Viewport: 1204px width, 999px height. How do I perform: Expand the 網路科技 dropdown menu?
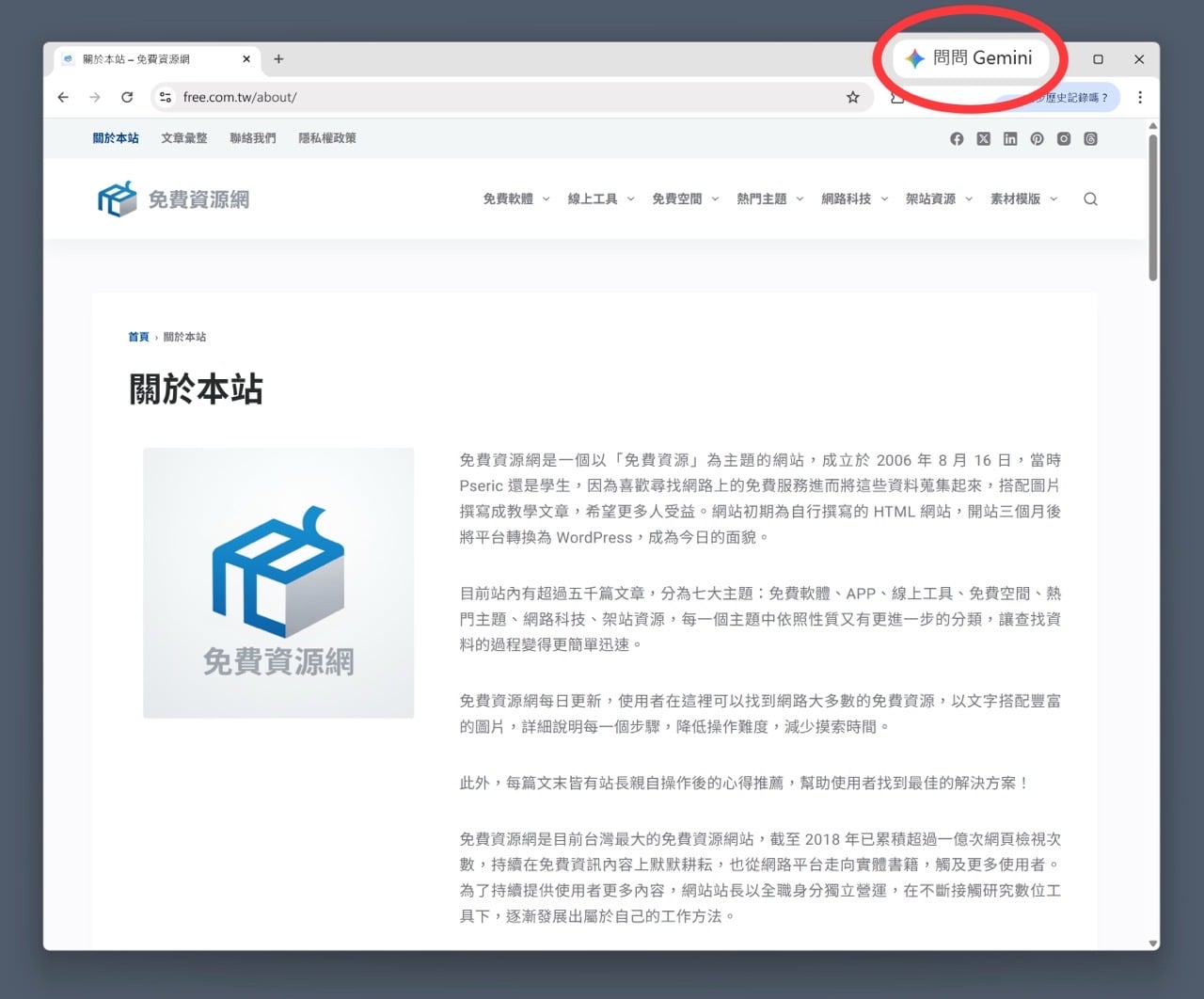click(x=854, y=199)
